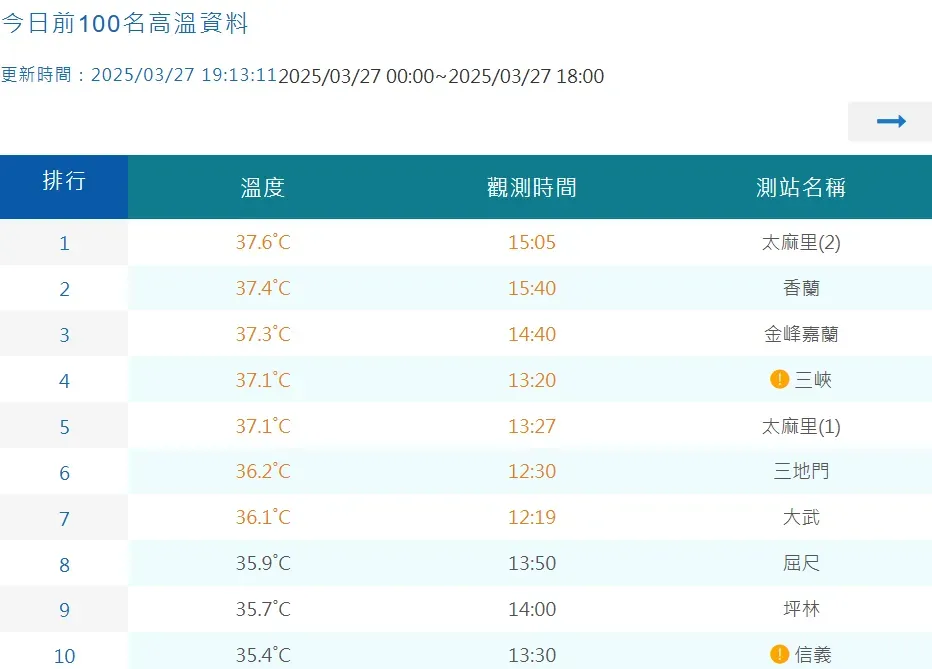The image size is (932, 669).
Task: Click temperature value 35.7°C
Action: click(263, 608)
